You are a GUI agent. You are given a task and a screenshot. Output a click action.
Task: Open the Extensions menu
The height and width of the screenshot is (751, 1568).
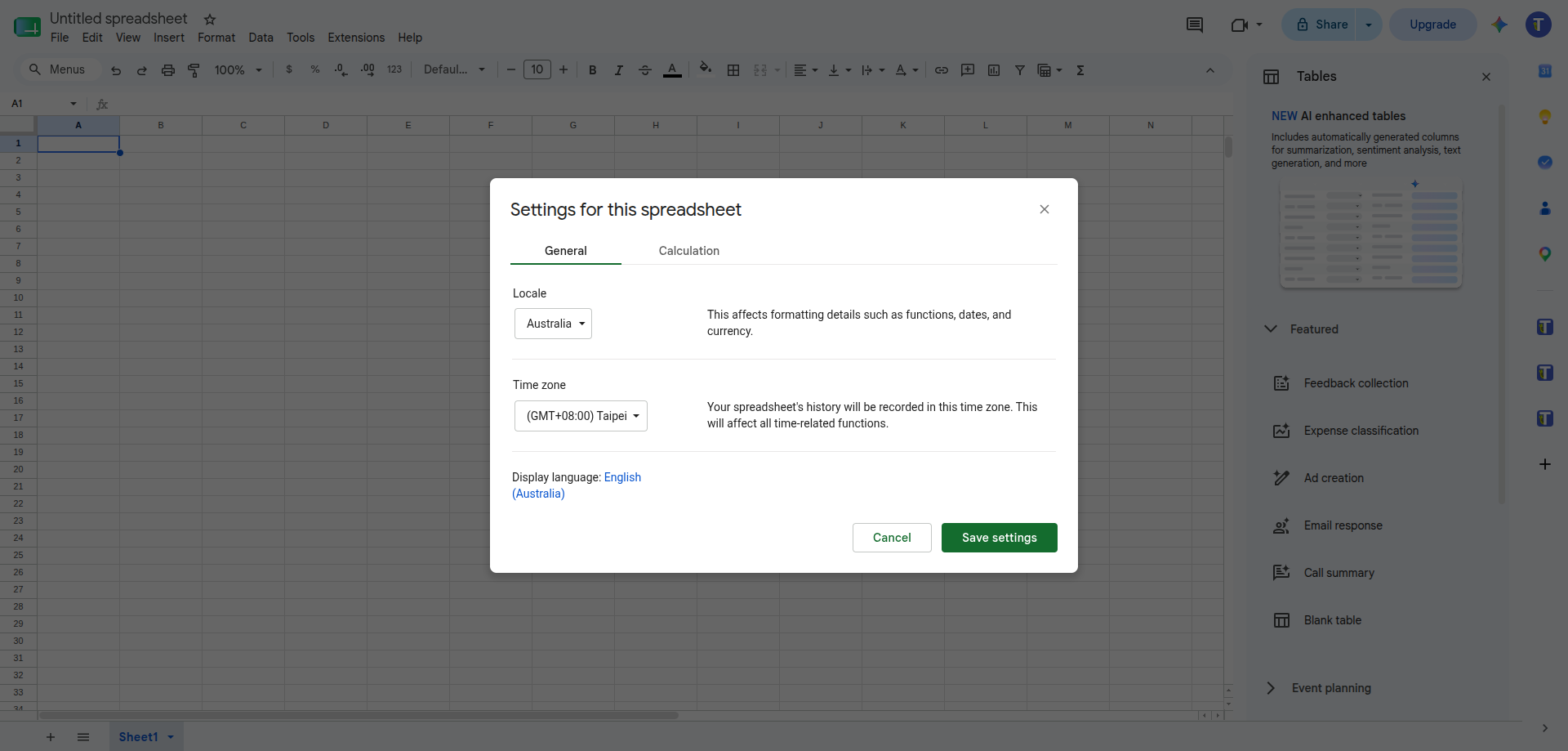click(x=356, y=38)
